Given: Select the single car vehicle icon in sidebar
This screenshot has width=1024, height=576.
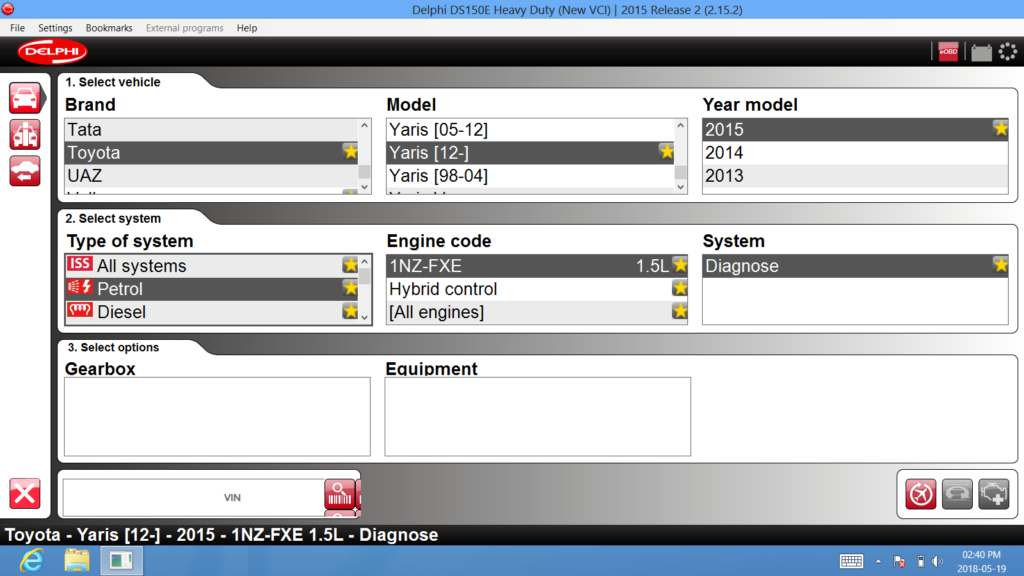Looking at the screenshot, I should click(25, 98).
